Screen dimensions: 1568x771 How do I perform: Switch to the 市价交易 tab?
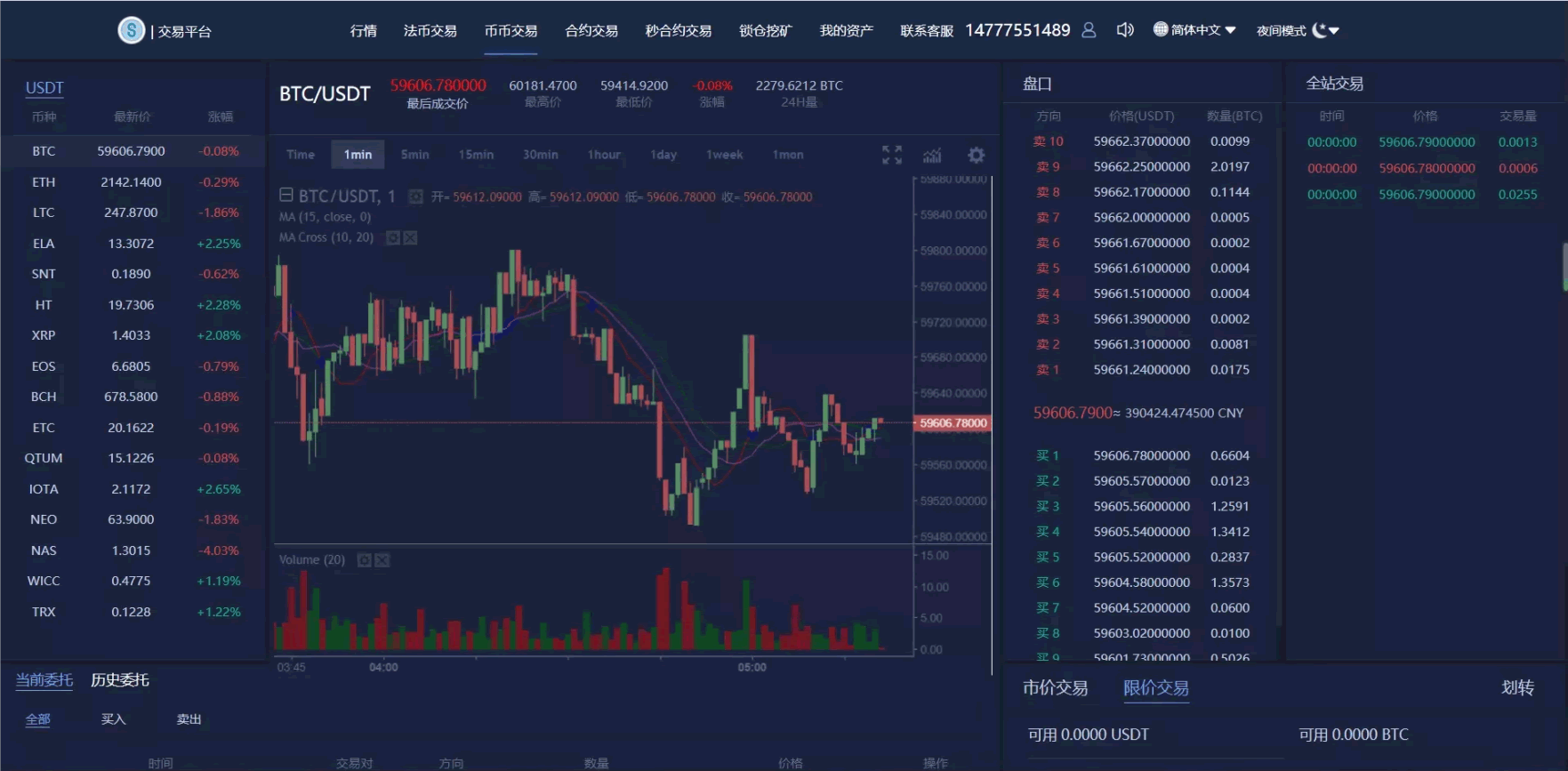1055,687
